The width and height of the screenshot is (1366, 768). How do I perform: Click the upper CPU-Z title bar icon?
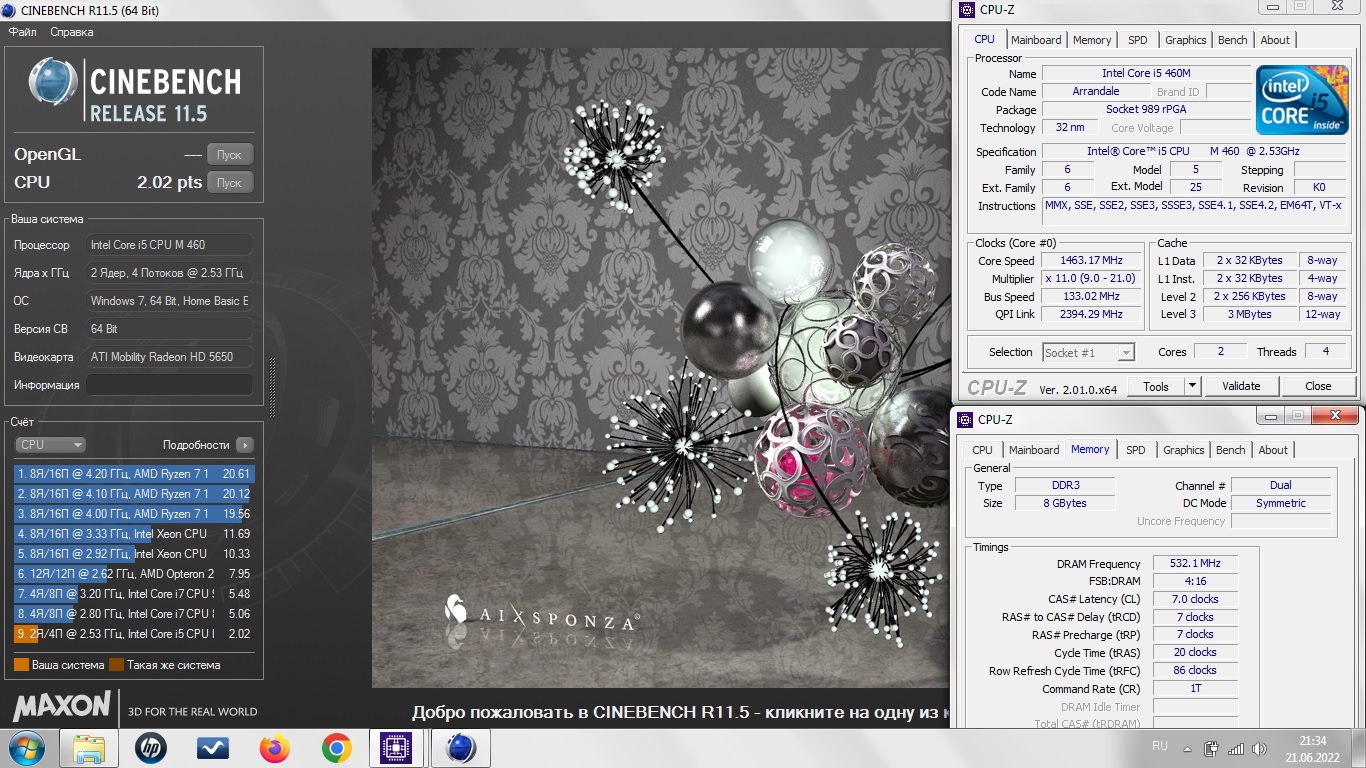point(966,10)
